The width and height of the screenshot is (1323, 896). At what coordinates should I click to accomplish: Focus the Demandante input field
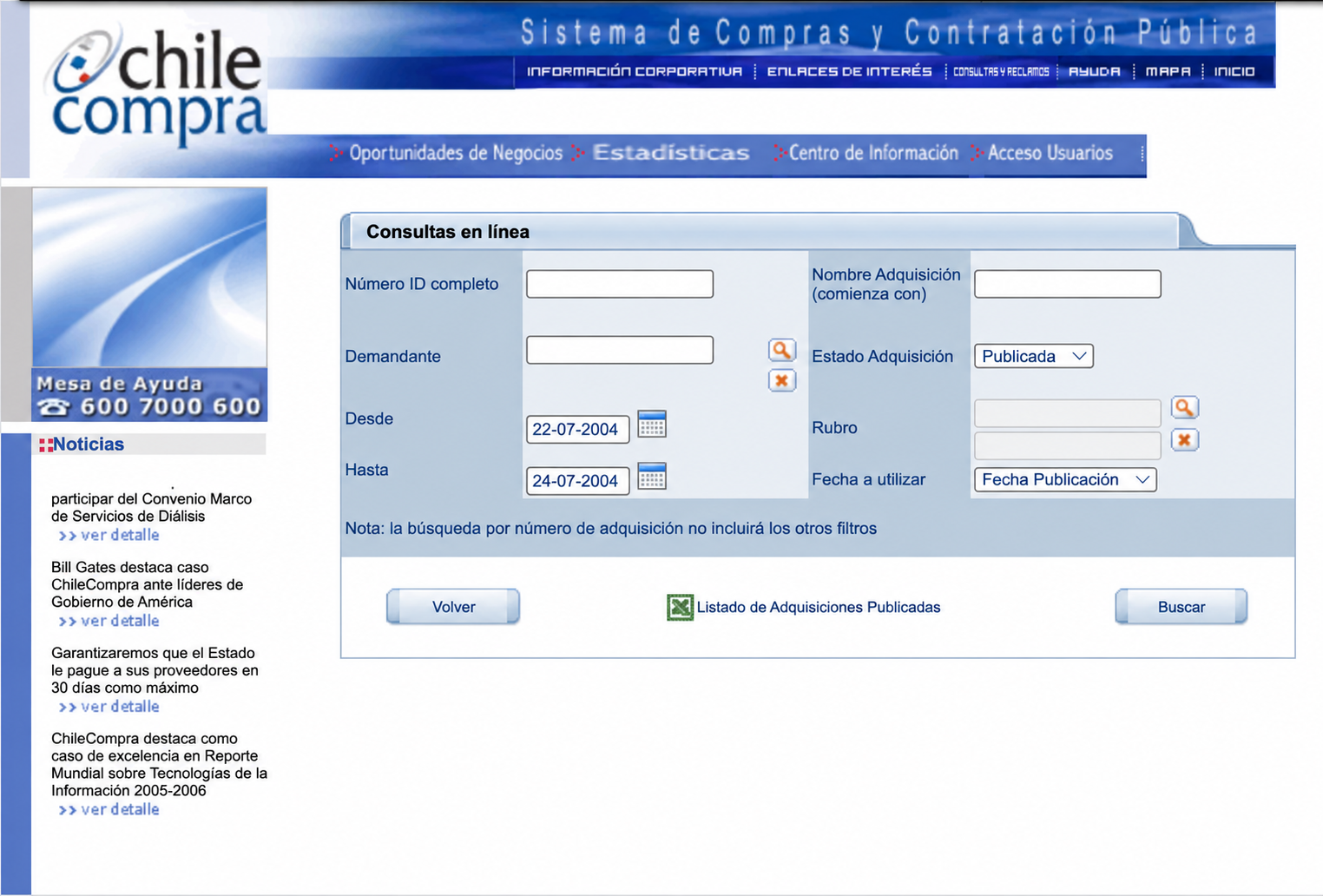pyautogui.click(x=620, y=350)
